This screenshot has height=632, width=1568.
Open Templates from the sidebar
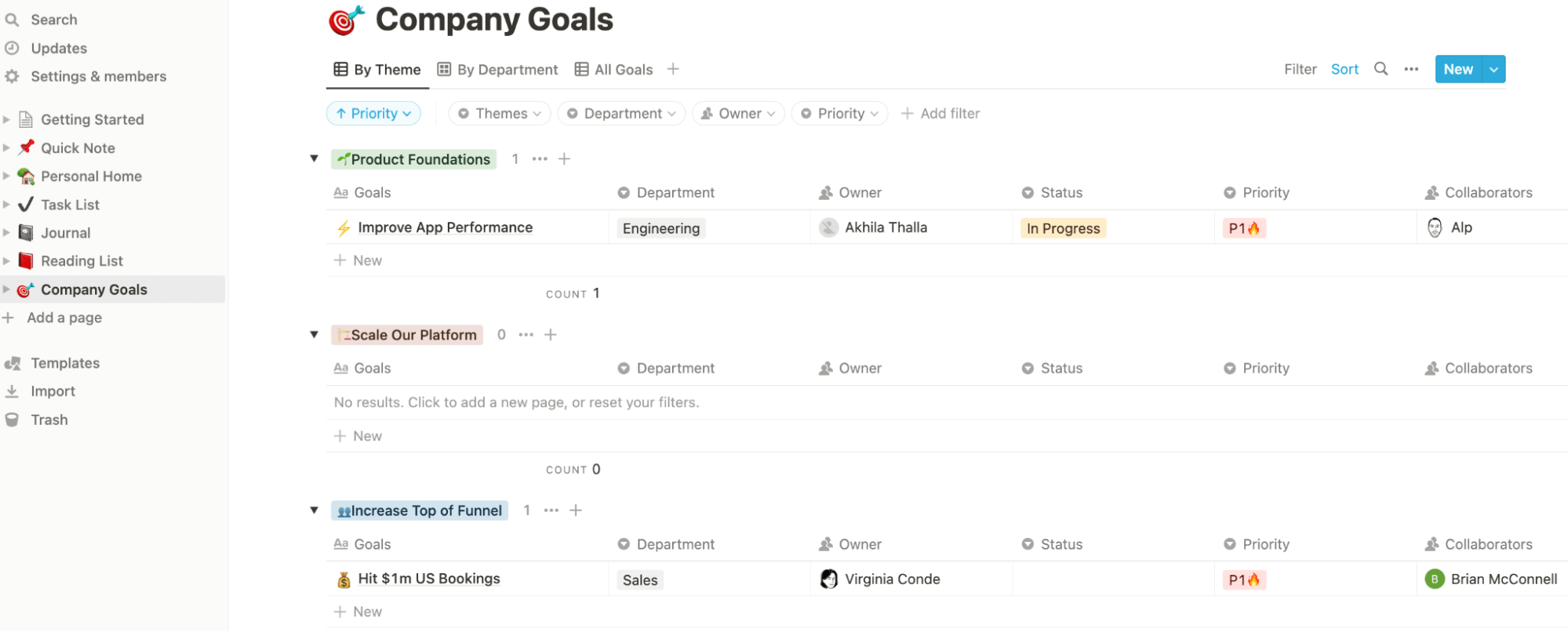(65, 363)
